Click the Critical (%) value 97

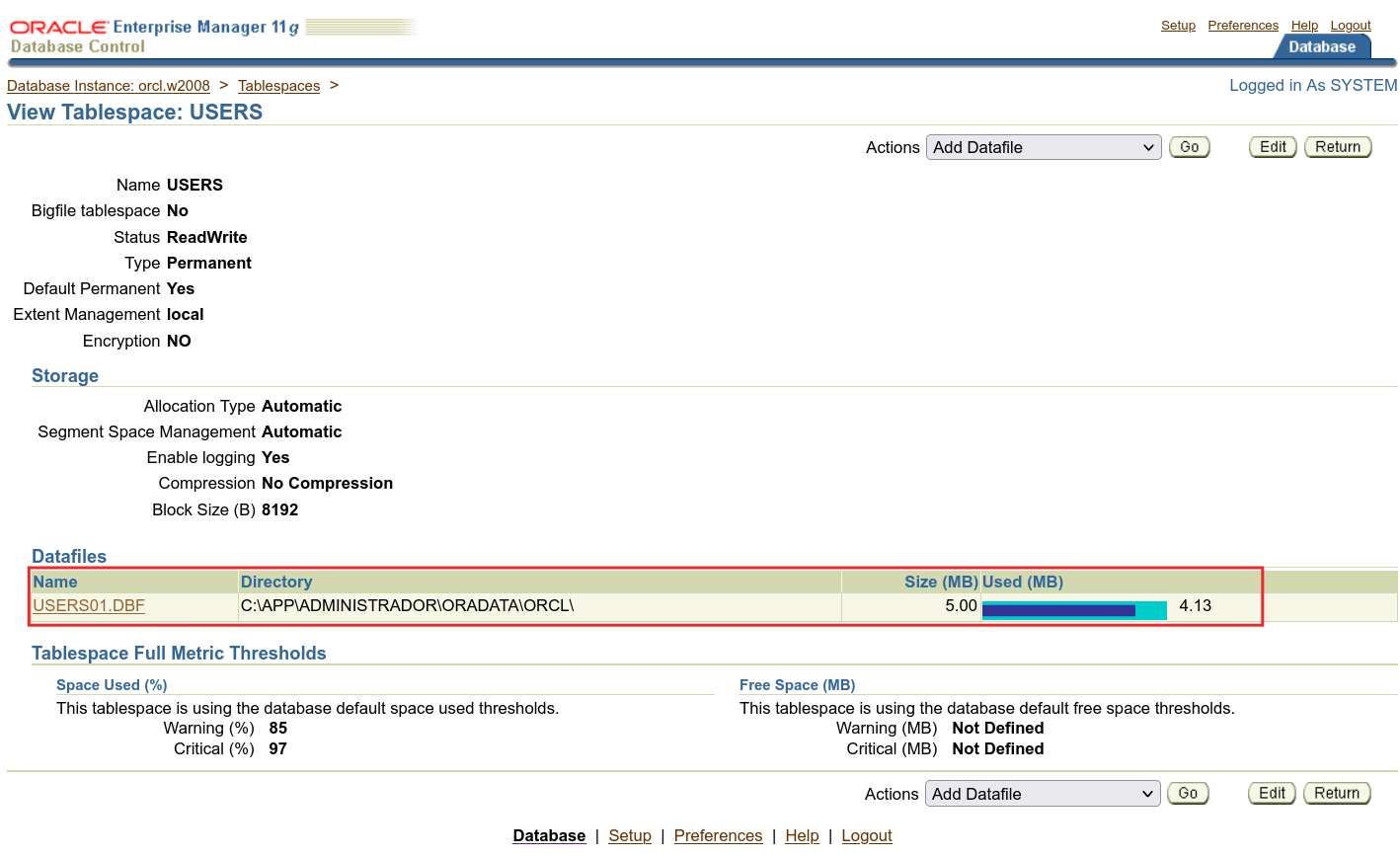tap(278, 749)
